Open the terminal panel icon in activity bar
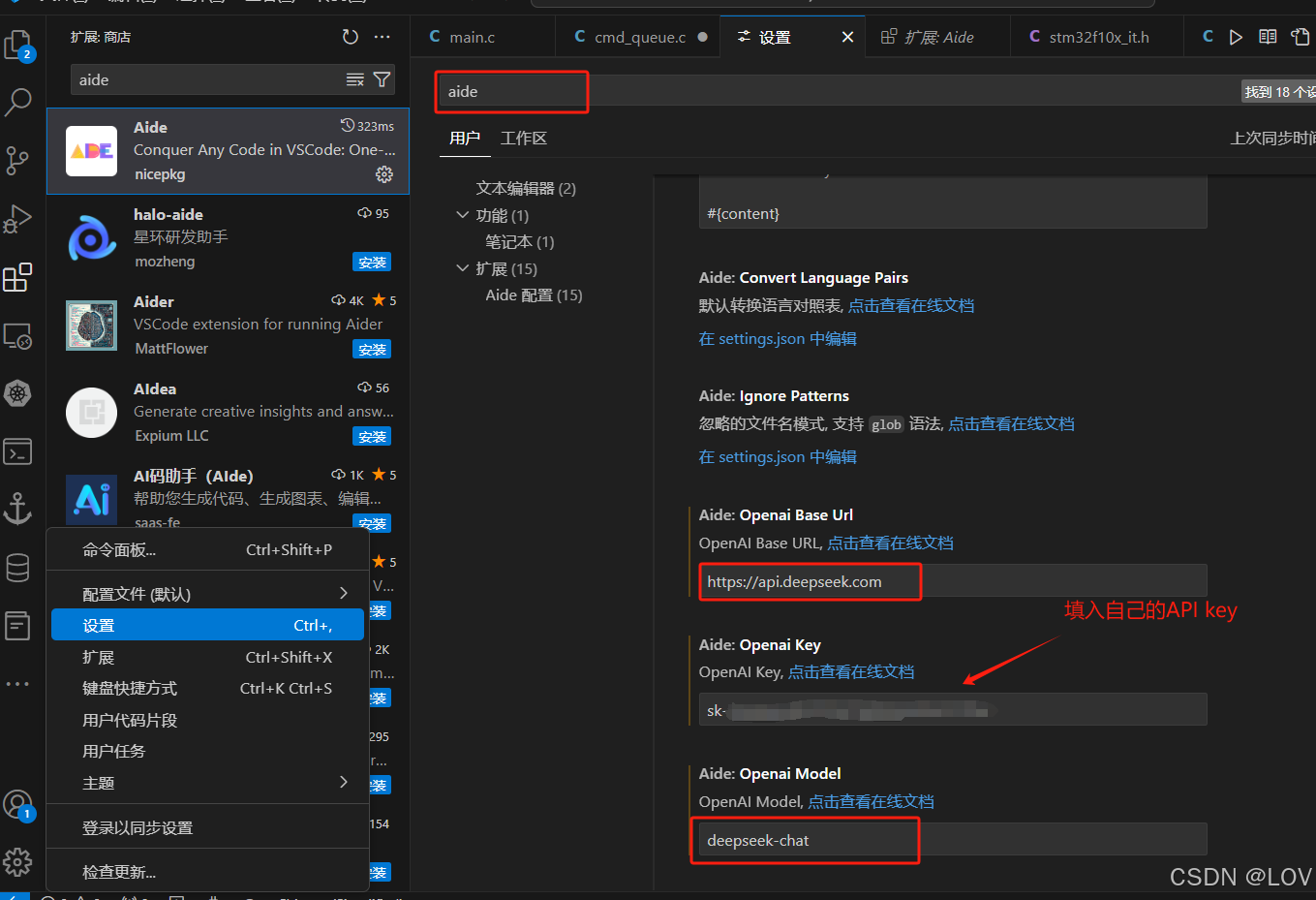This screenshot has height=900, width=1316. coord(18,451)
